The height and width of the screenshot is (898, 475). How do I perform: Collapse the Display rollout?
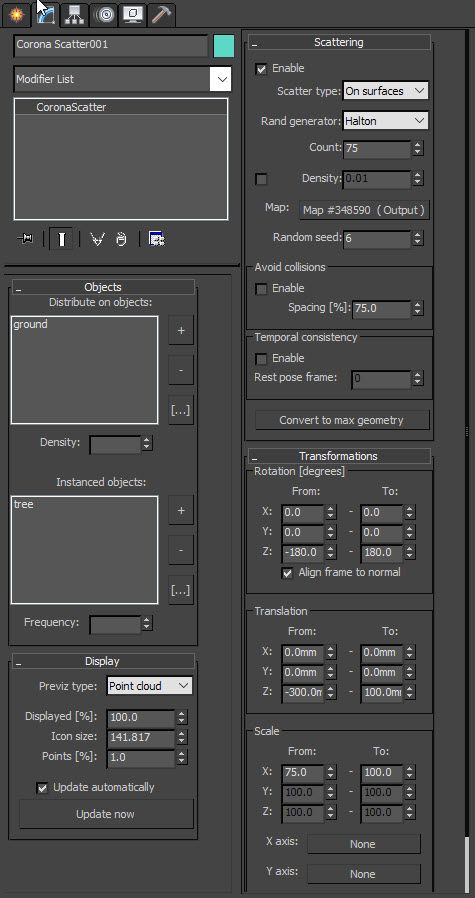tap(103, 661)
